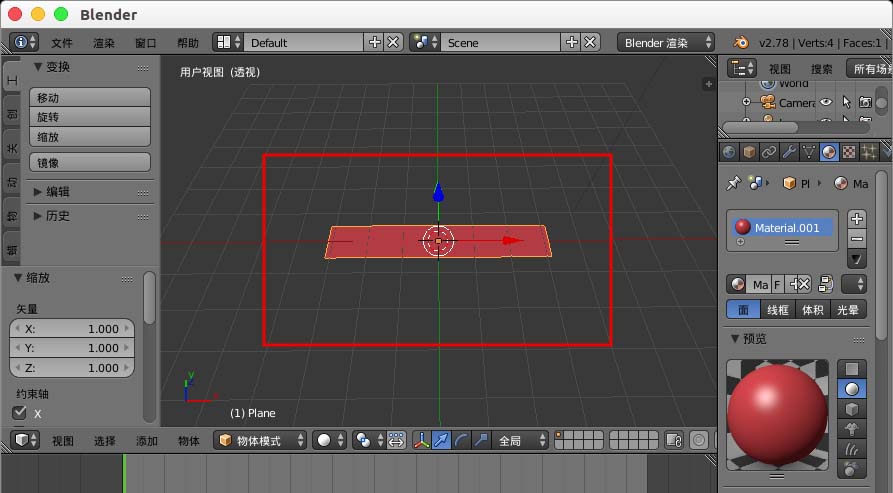
Task: Select the first scene layer button
Action: coord(559,436)
